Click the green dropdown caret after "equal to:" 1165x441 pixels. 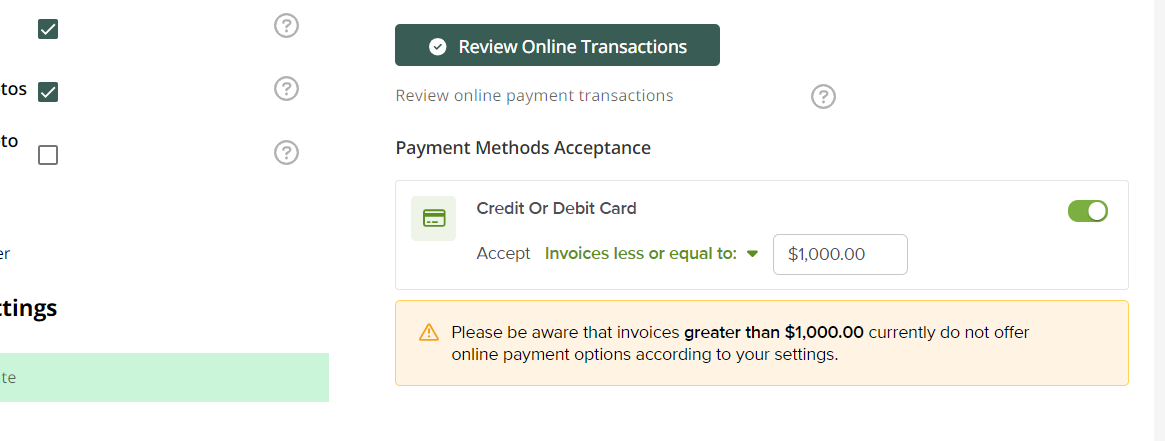pos(753,254)
